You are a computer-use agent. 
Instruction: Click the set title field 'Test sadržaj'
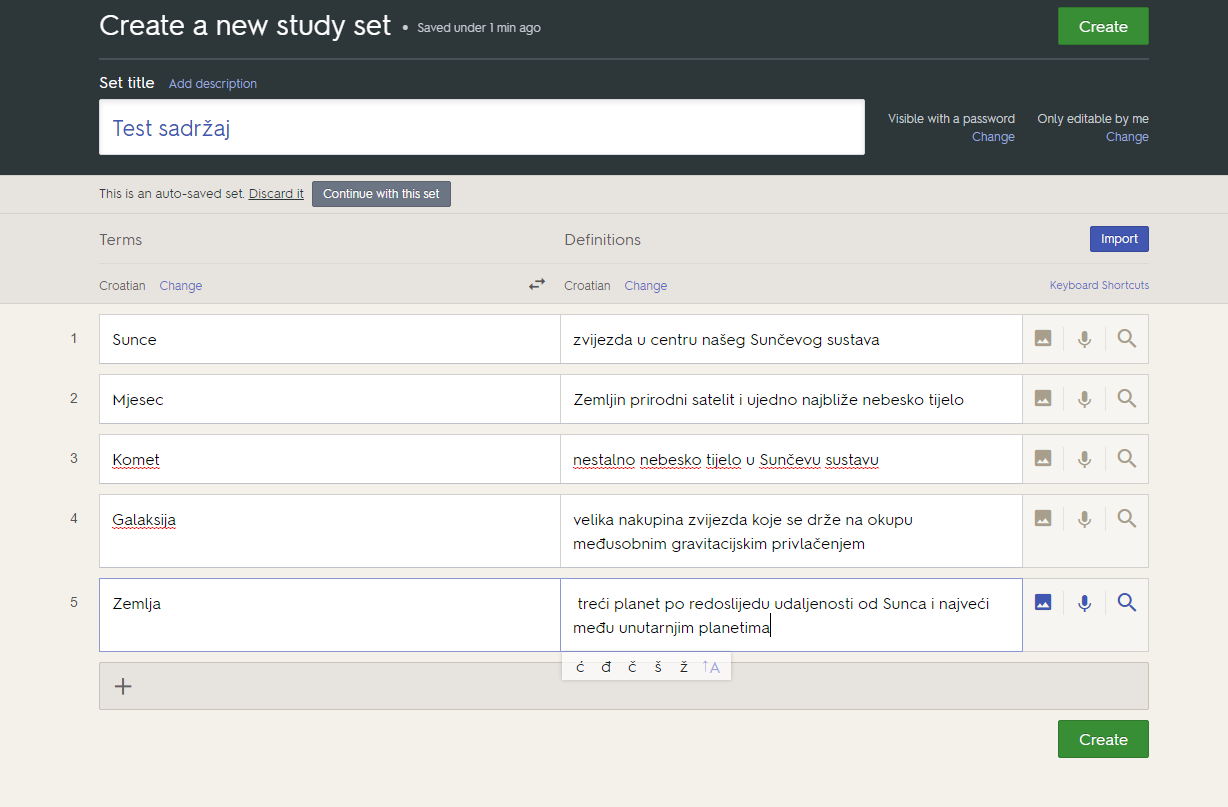pyautogui.click(x=481, y=128)
